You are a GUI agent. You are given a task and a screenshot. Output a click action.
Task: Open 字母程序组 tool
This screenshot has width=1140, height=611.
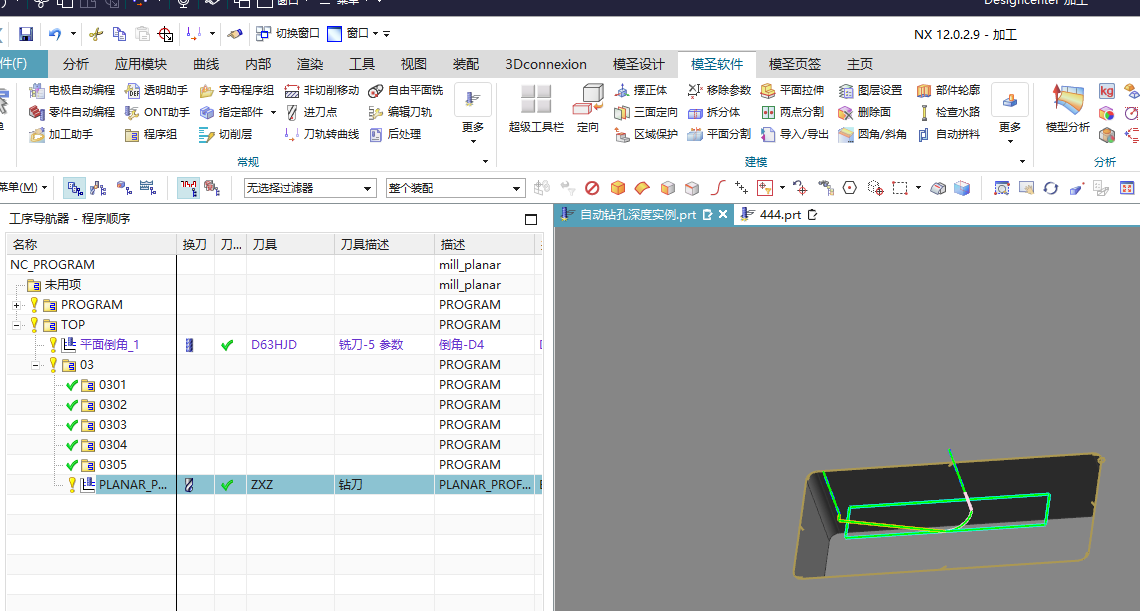tap(237, 90)
